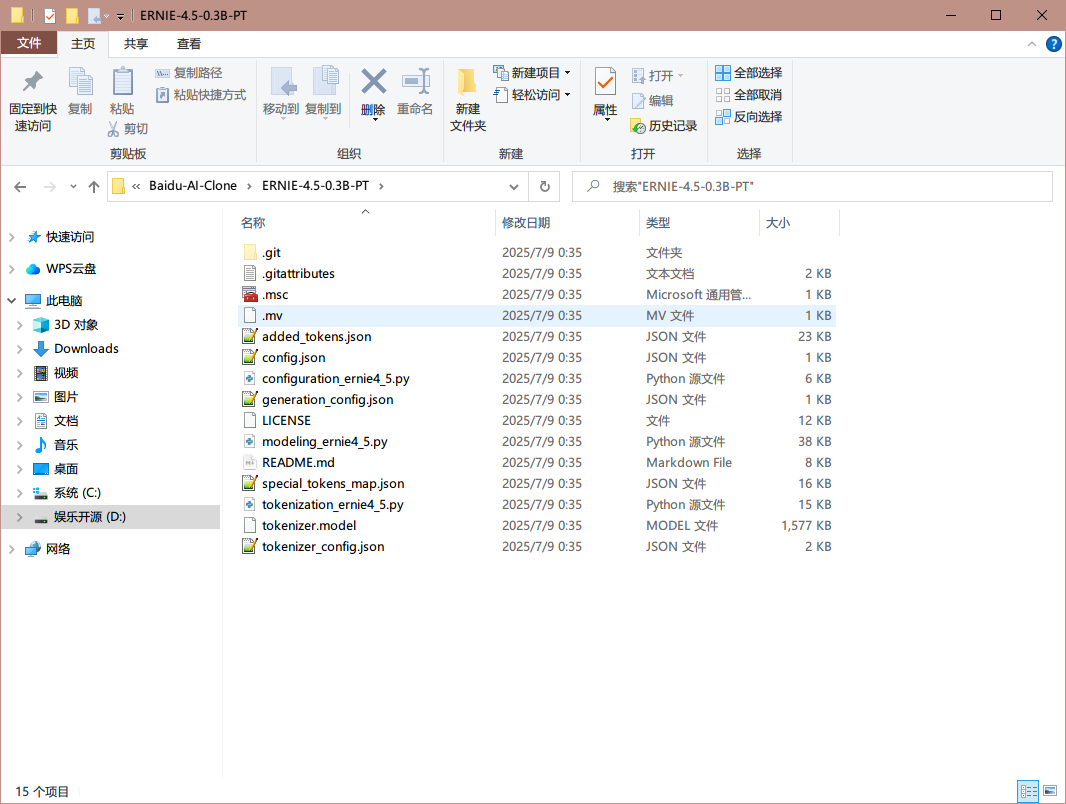Open History (历史记录)

(x=664, y=126)
